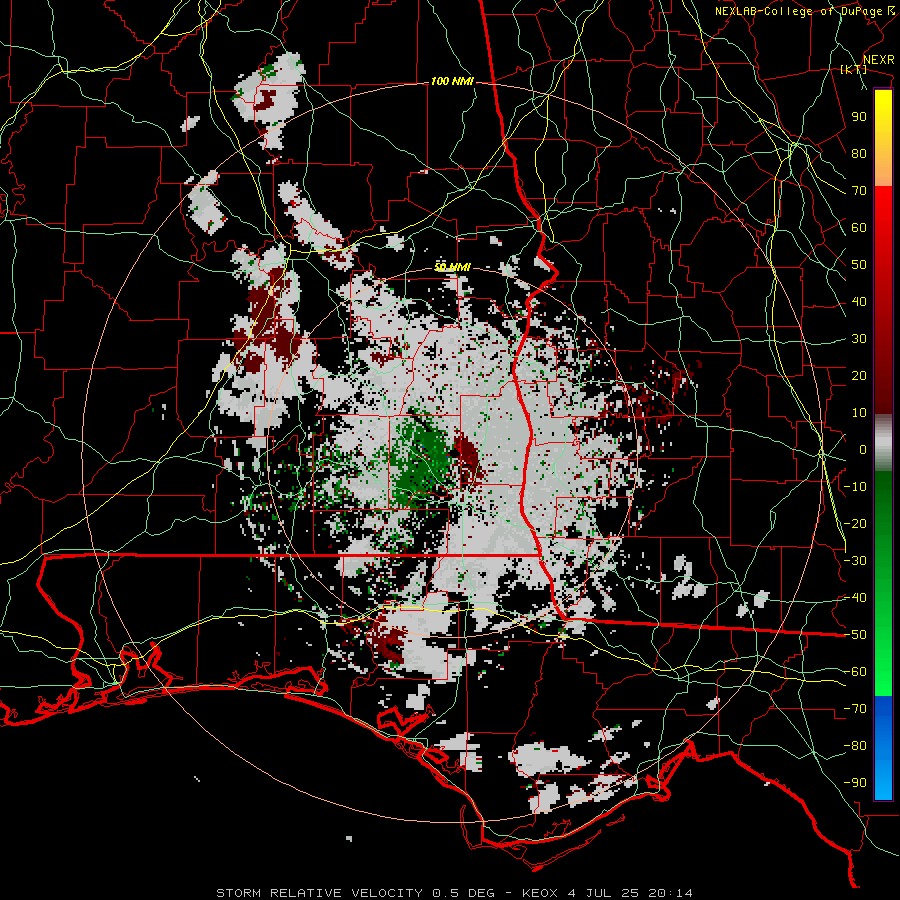This screenshot has width=900, height=900.
Task: Select the -30 value on velocity scale
Action: [855, 561]
